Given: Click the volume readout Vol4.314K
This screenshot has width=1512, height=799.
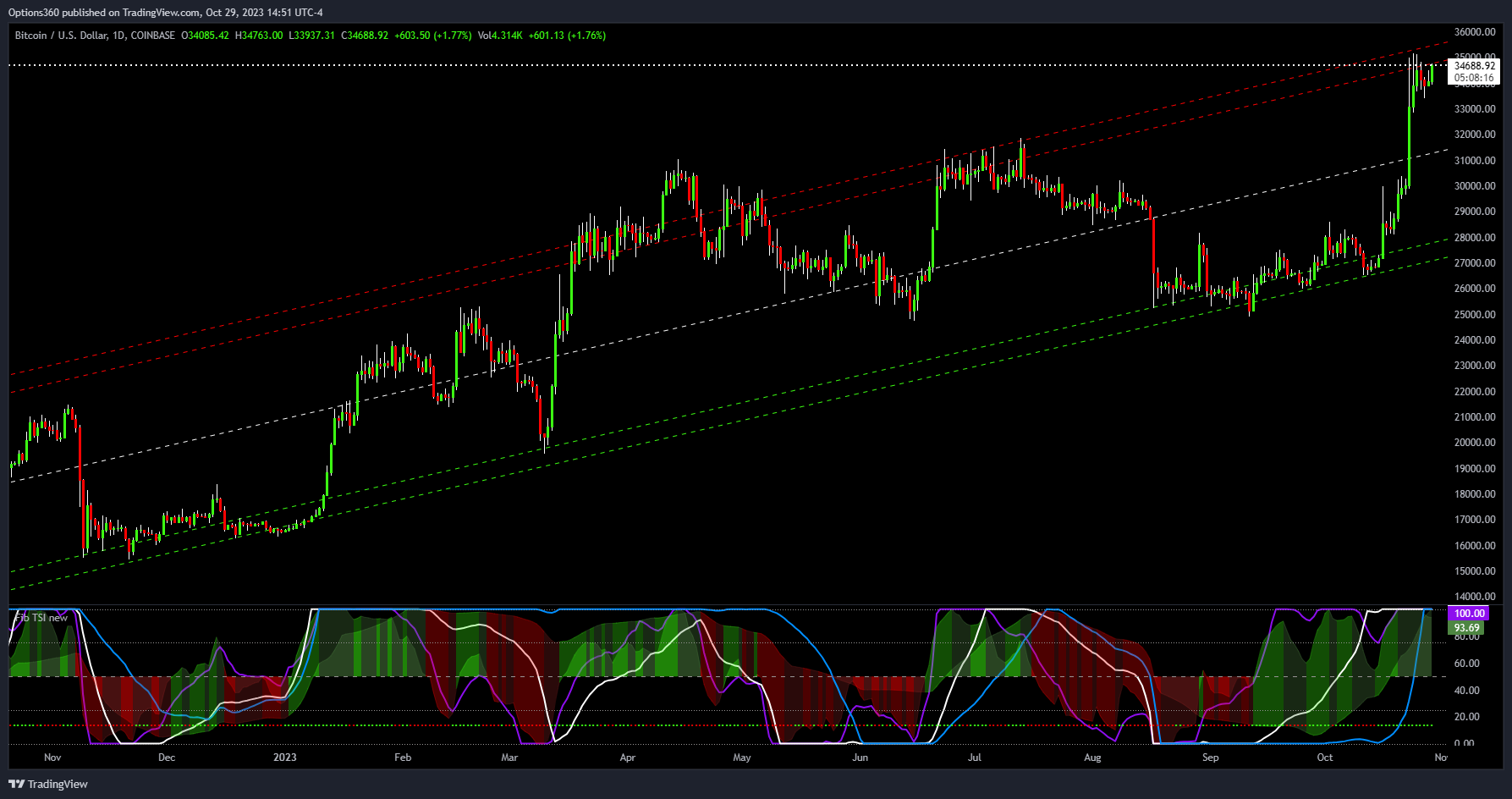Looking at the screenshot, I should (500, 36).
